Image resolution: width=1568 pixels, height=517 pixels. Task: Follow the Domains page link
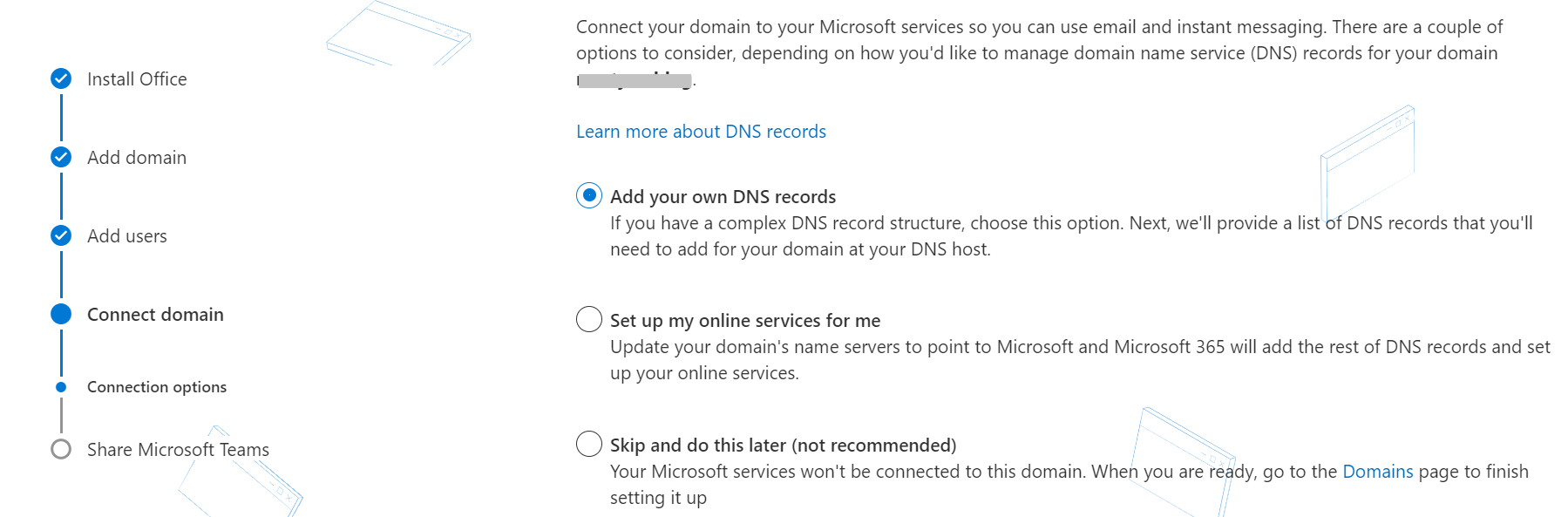[1377, 472]
